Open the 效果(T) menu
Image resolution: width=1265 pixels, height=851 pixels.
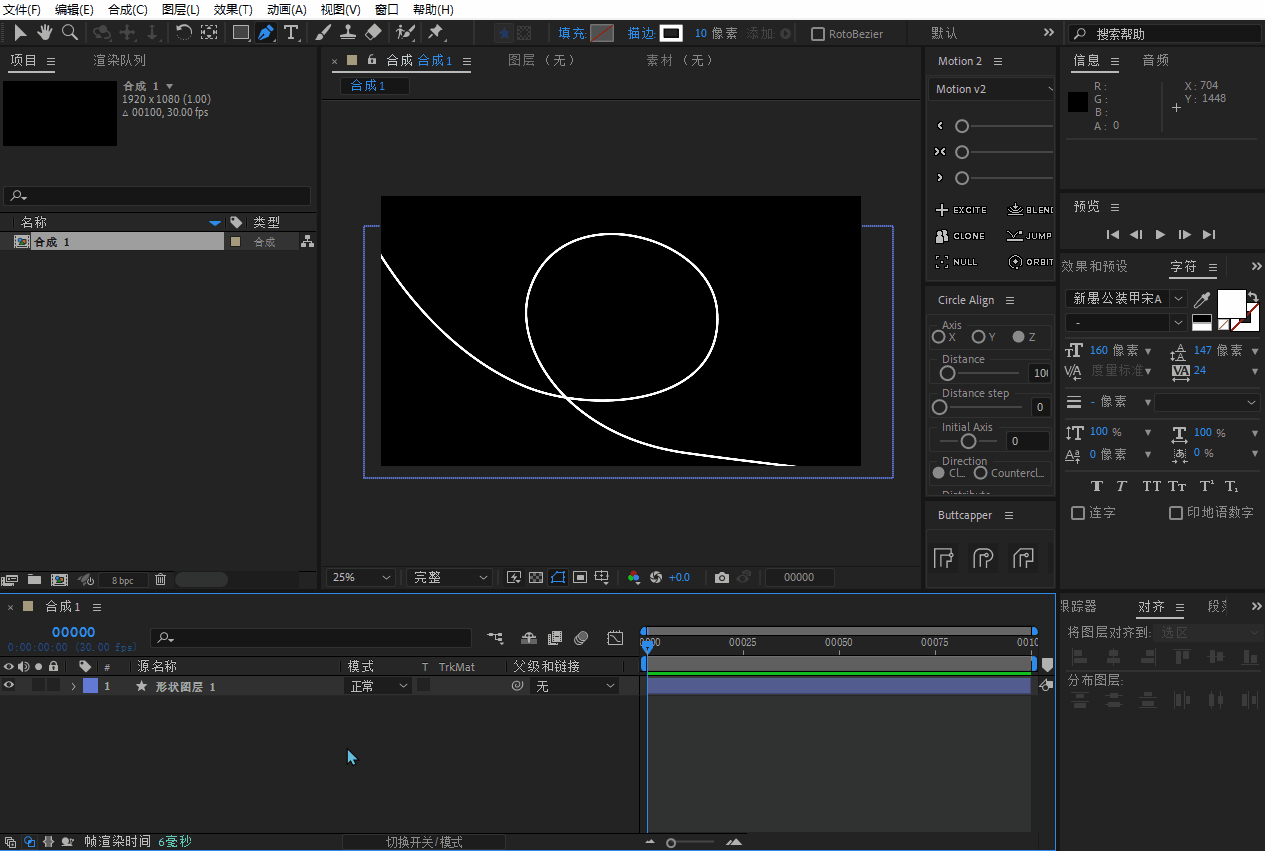[233, 10]
